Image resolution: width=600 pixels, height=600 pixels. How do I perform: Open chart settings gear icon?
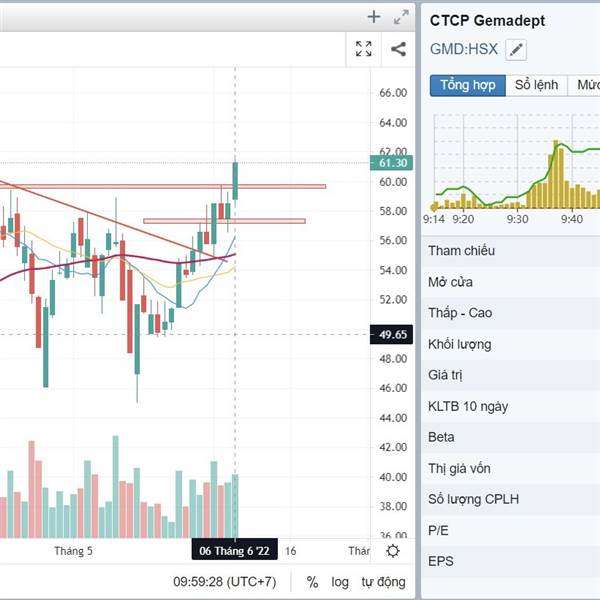(393, 551)
